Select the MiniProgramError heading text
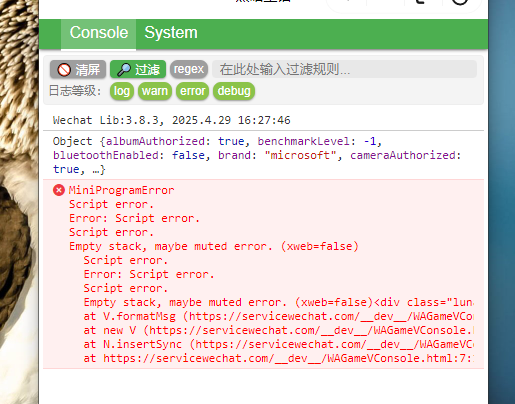 point(121,190)
